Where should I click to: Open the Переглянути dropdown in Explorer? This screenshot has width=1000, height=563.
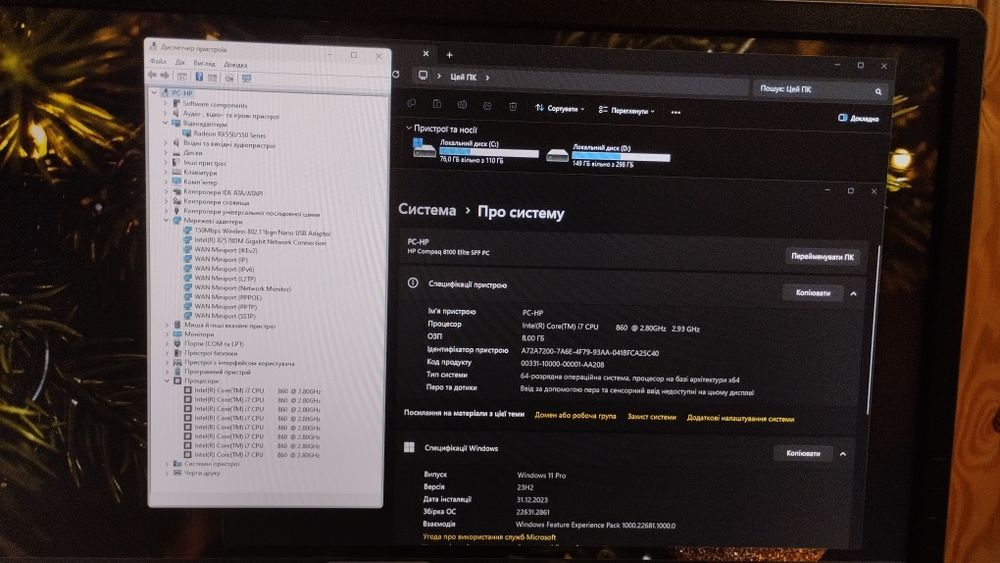point(626,110)
